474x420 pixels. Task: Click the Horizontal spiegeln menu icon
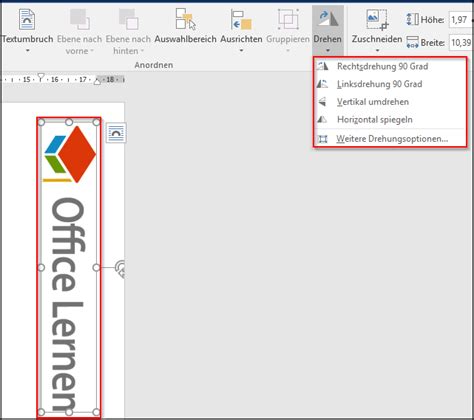(x=322, y=119)
